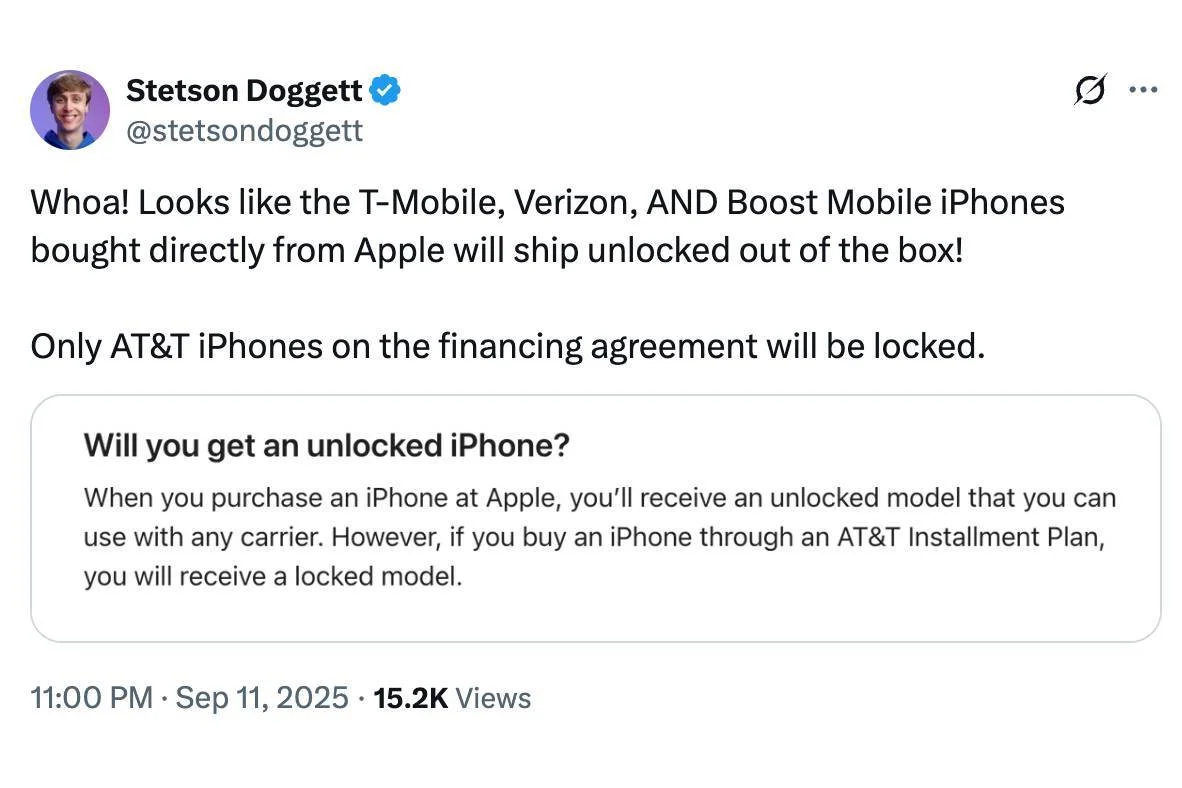Click the 11:00 PM timestamp

point(92,697)
